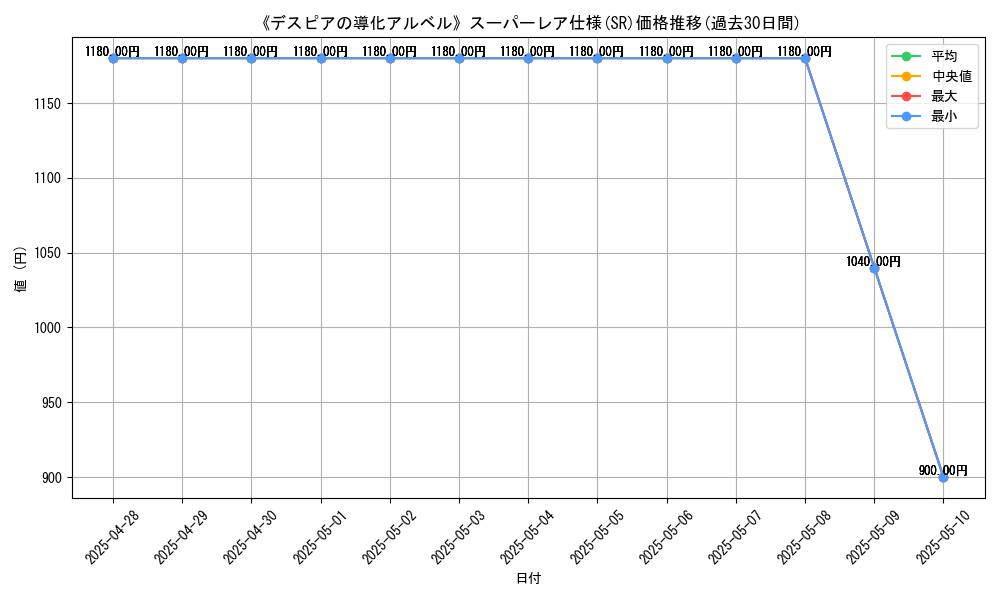The width and height of the screenshot is (1000, 600).
Task: Click the x-axis label 日付
Action: tap(528, 578)
